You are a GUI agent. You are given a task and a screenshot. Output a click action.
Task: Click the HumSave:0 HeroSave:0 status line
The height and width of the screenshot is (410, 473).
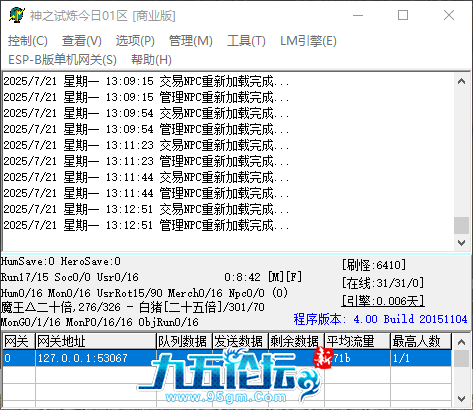tap(61, 261)
